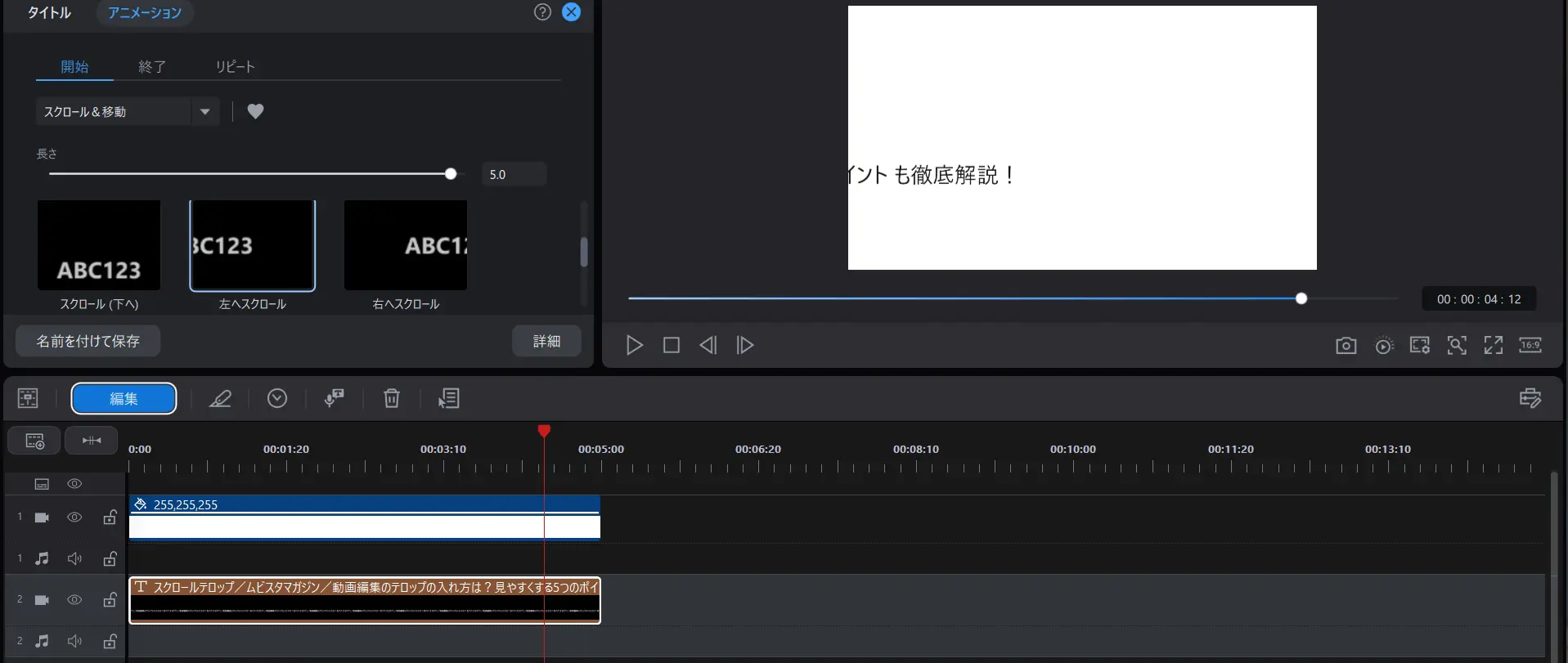1568x663 pixels.
Task: Click the audio tool icon in timeline toolbar
Action: [x=334, y=398]
